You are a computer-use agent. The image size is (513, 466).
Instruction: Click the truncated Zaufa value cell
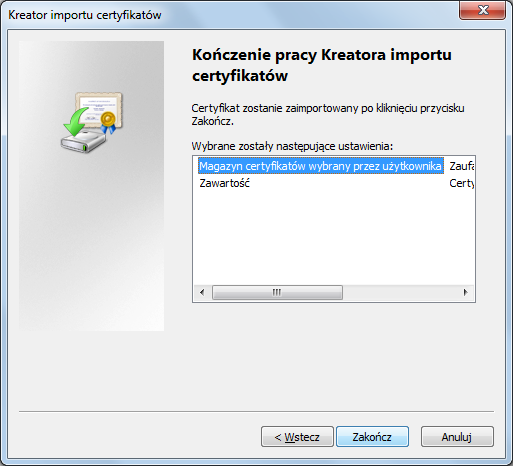(462, 166)
